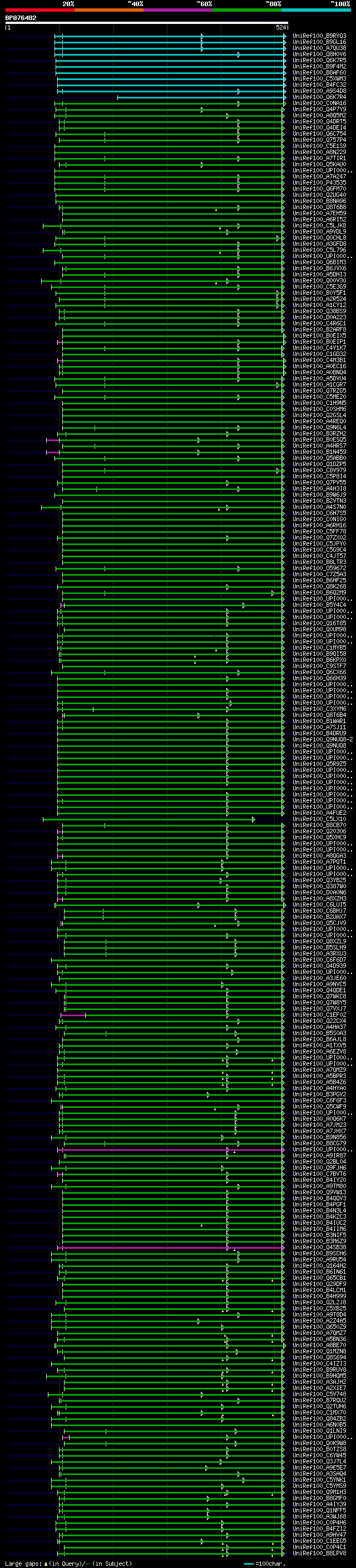
Task: Select label UniRef100_C5LJK8
Action: click(x=319, y=226)
